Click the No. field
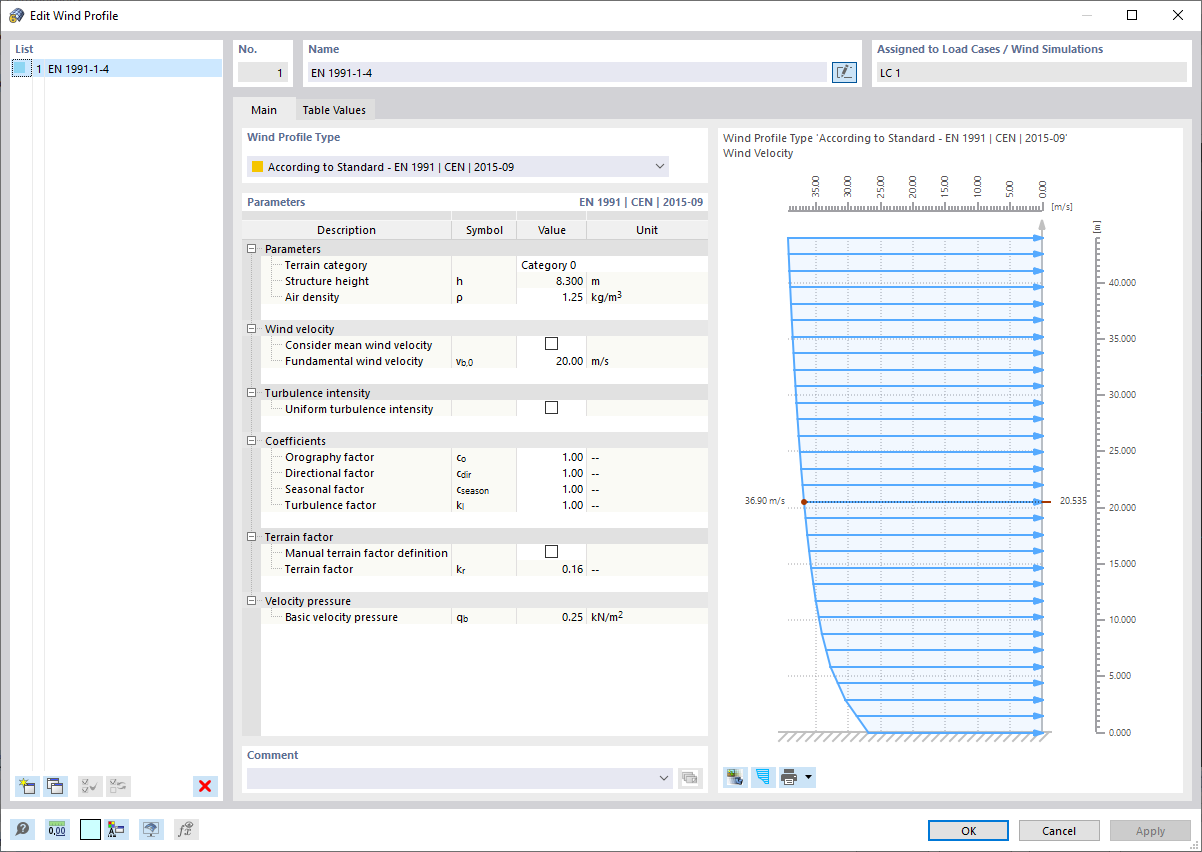The width and height of the screenshot is (1202, 852). (x=263, y=72)
